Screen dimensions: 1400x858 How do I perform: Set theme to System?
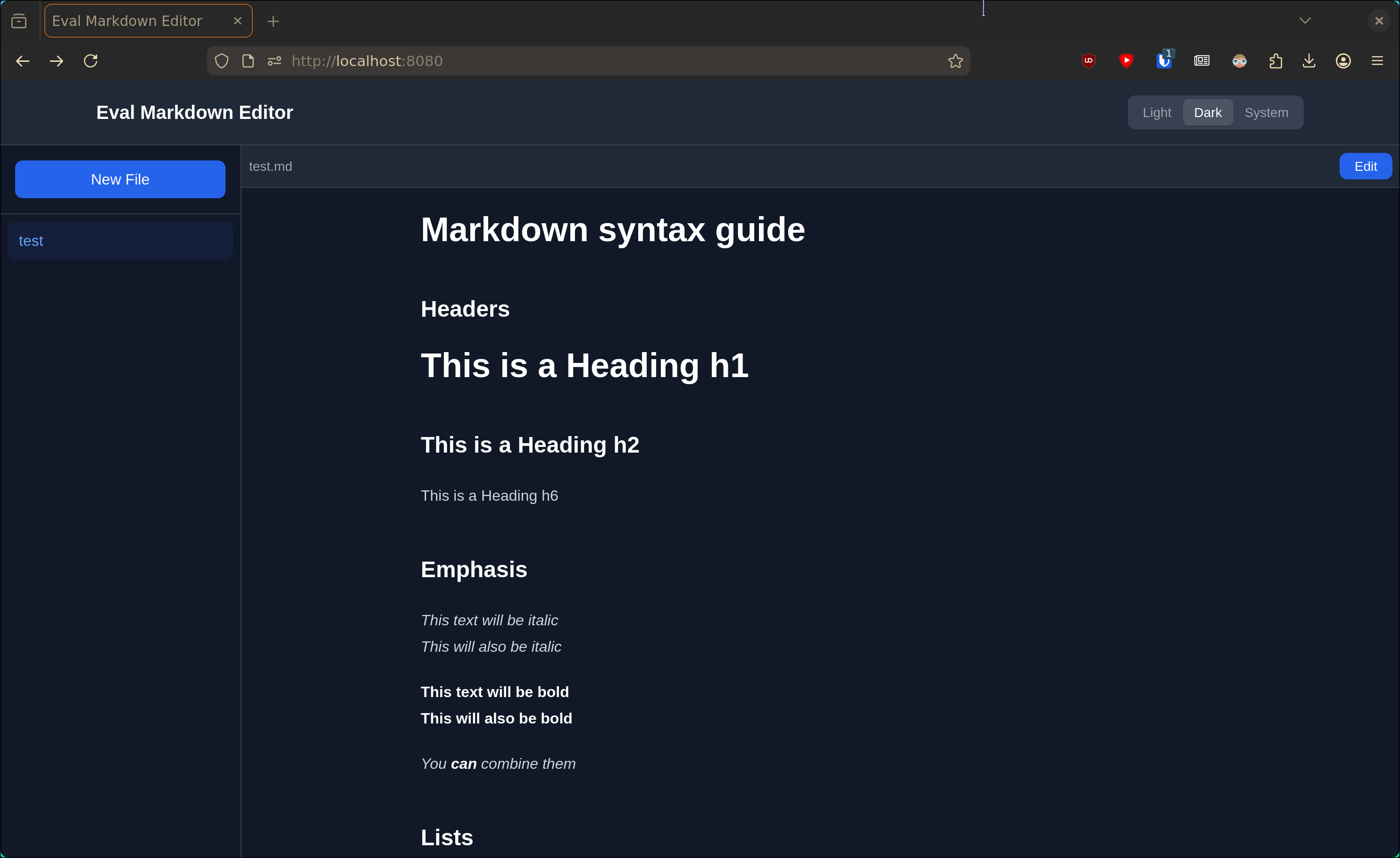tap(1266, 113)
